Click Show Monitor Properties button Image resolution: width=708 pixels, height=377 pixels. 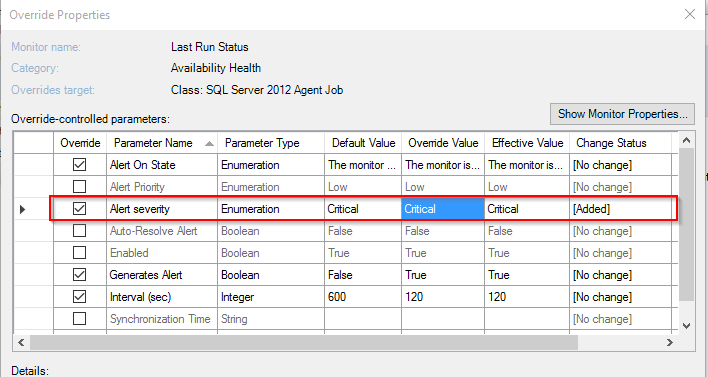point(622,114)
